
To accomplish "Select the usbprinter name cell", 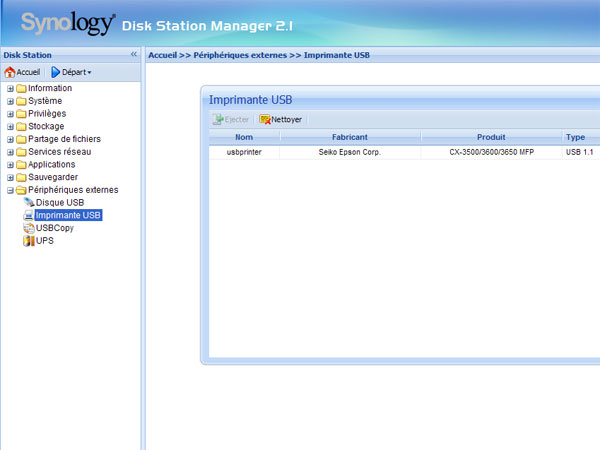I will 244,152.
